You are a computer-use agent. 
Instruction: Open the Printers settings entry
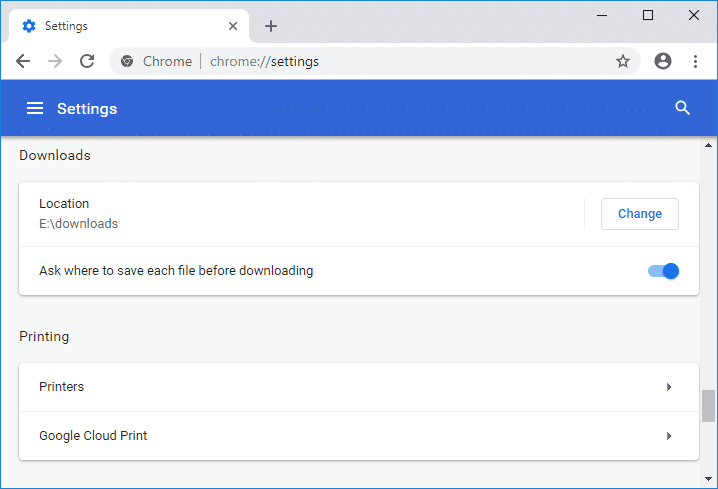click(62, 387)
